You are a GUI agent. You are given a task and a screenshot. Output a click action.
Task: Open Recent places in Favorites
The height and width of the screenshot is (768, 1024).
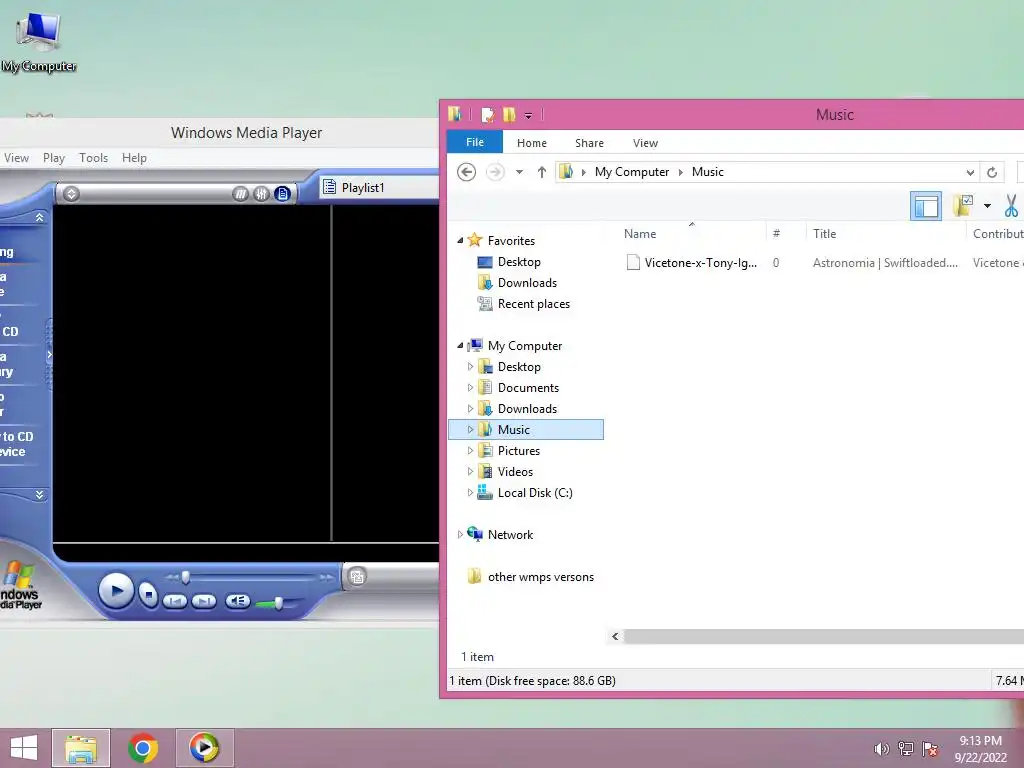click(x=534, y=304)
